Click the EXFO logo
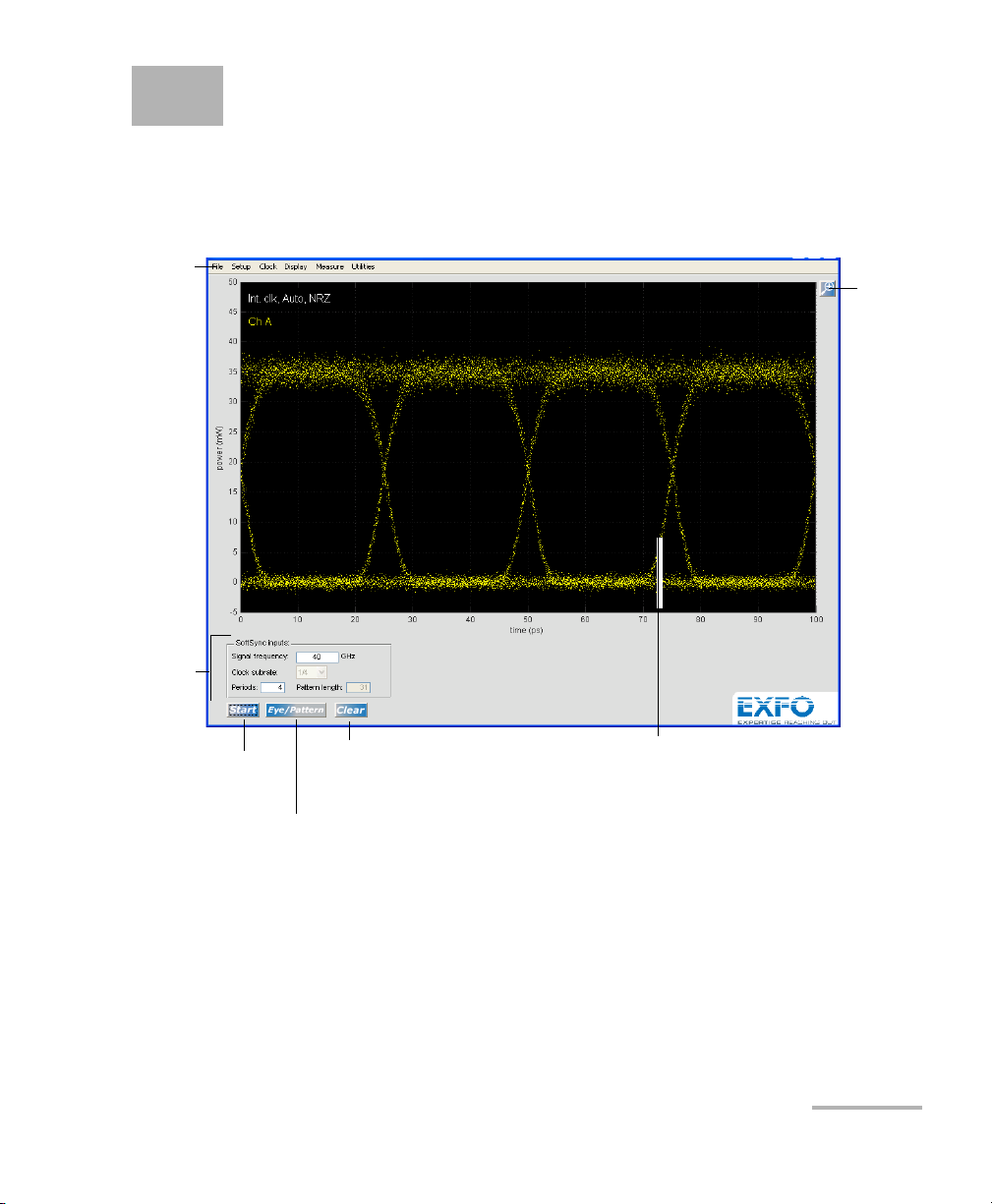This screenshot has height=1204, width=992. point(785,709)
